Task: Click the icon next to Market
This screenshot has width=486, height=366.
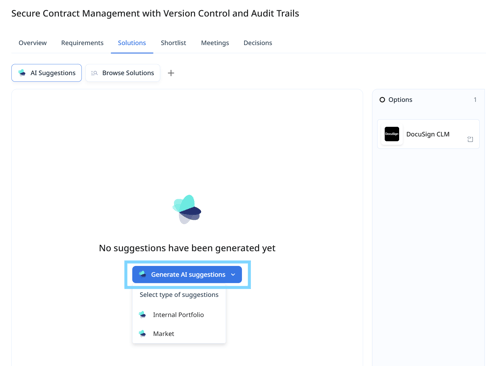Action: [142, 333]
